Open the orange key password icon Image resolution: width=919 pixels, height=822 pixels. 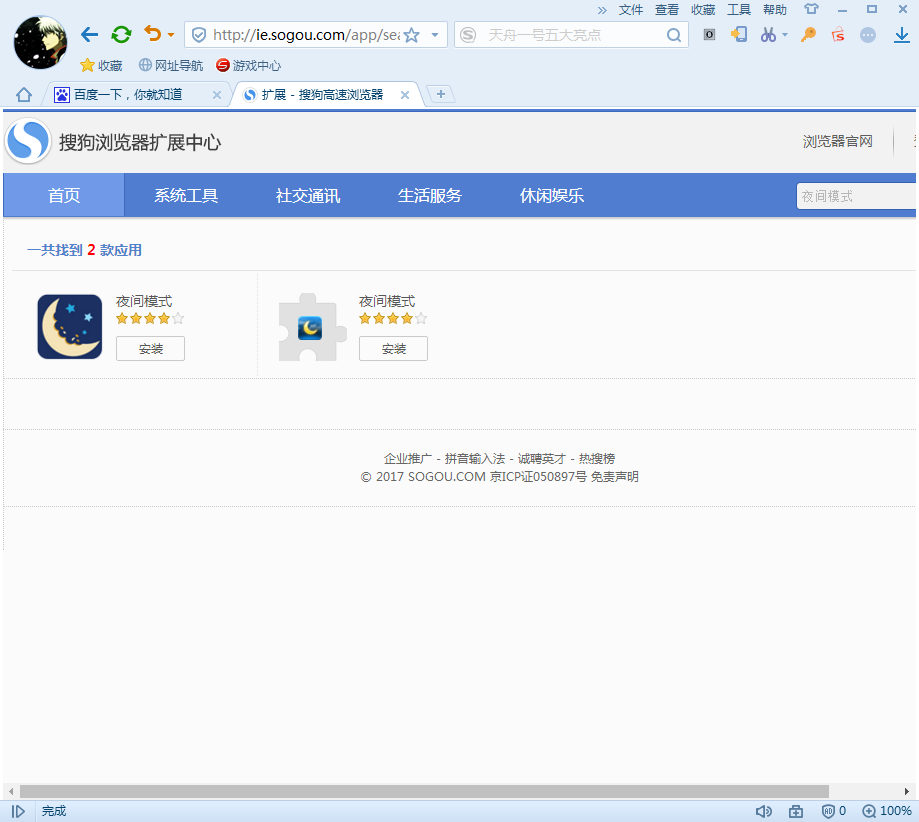809,35
